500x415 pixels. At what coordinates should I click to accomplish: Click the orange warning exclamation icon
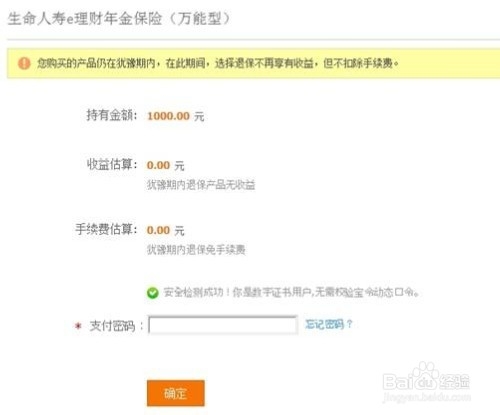24,63
